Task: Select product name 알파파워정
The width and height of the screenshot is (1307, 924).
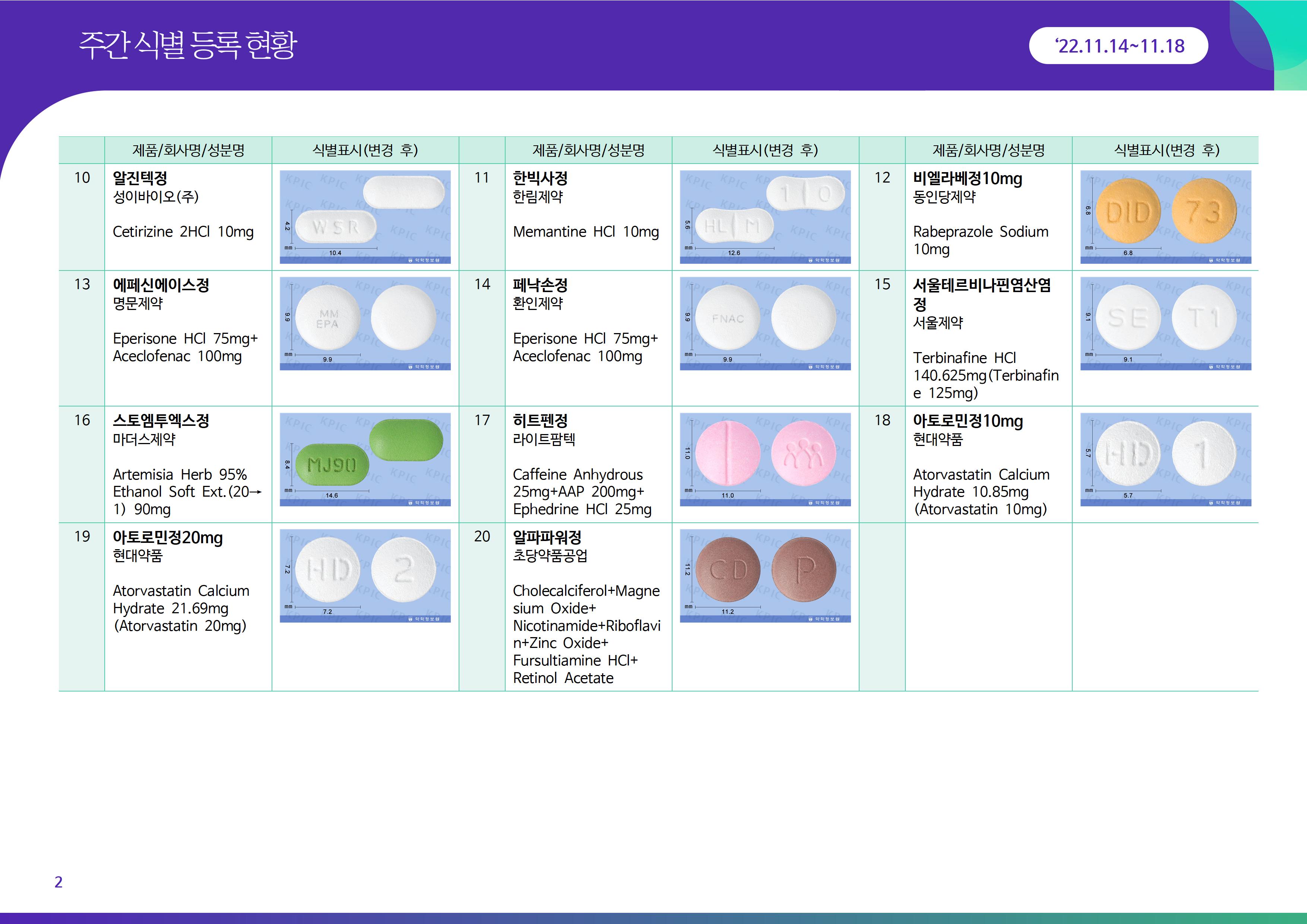Action: coord(547,537)
